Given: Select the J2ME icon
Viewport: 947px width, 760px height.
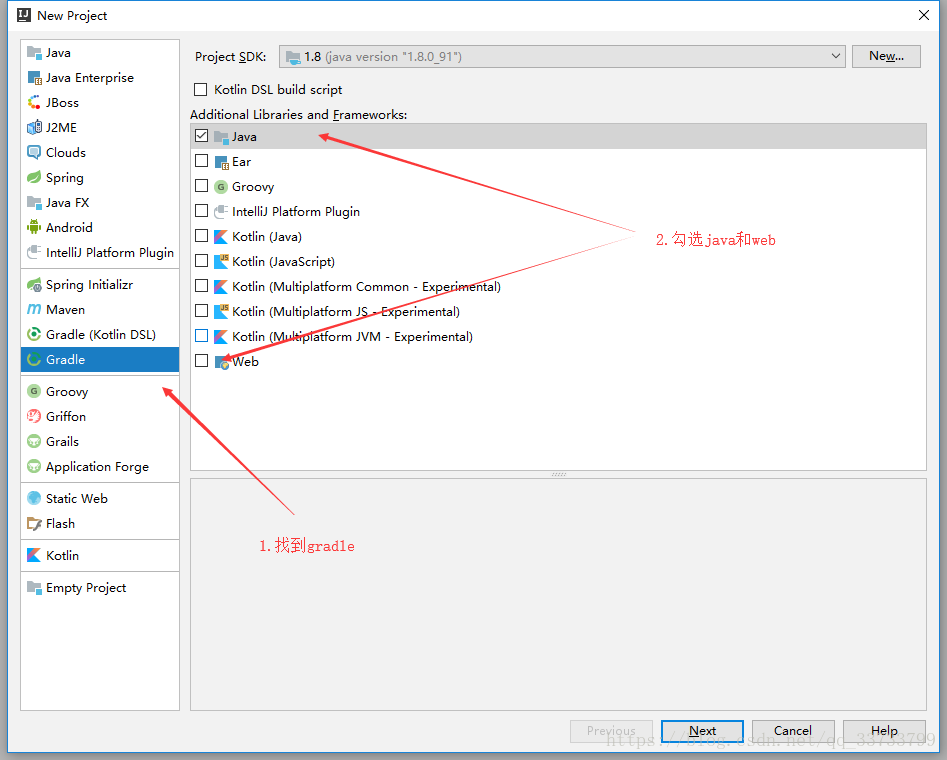Looking at the screenshot, I should pyautogui.click(x=34, y=127).
